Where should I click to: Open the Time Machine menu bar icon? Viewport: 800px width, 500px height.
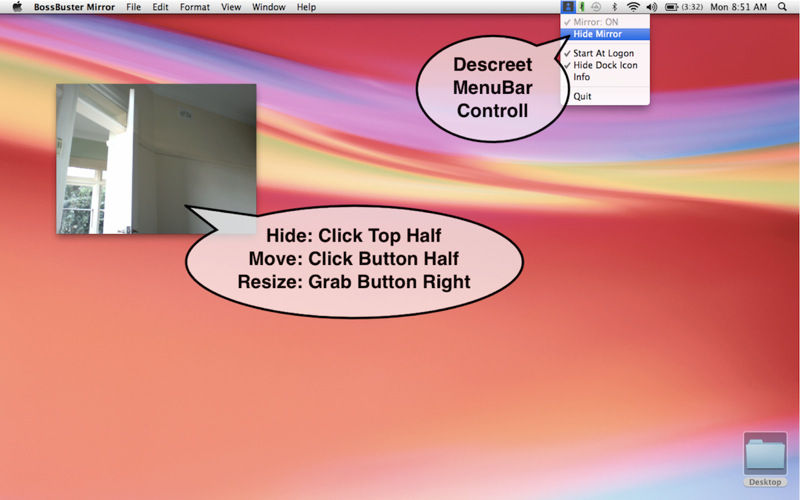pos(596,7)
